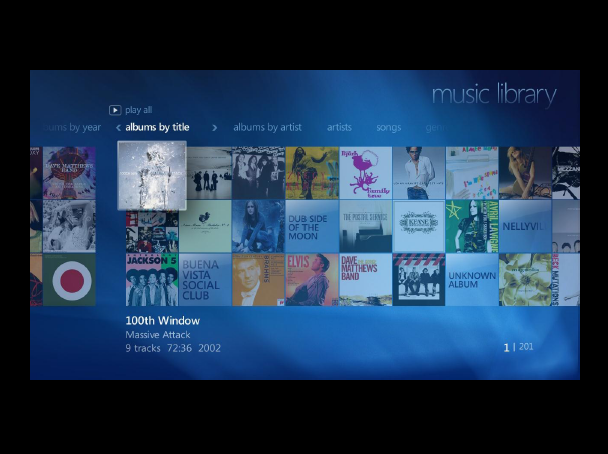Open the 100th Window album cover
The height and width of the screenshot is (454, 608).
pyautogui.click(x=152, y=176)
